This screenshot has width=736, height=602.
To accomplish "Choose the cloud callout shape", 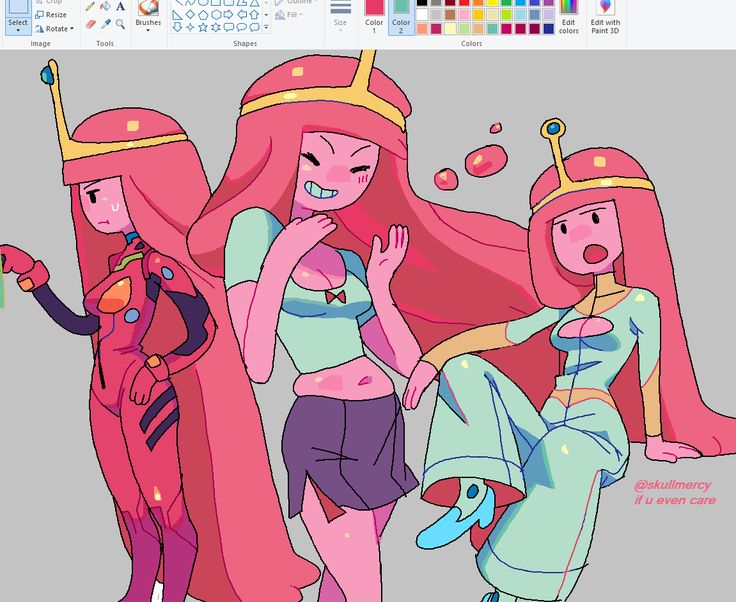I will click(254, 27).
